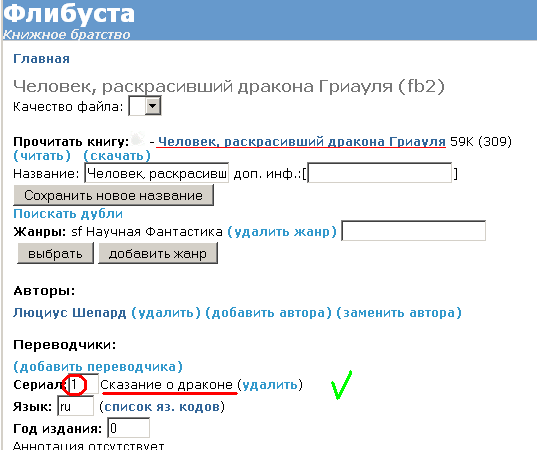Click добавить жанр button
537x450 pixels.
pos(158,253)
